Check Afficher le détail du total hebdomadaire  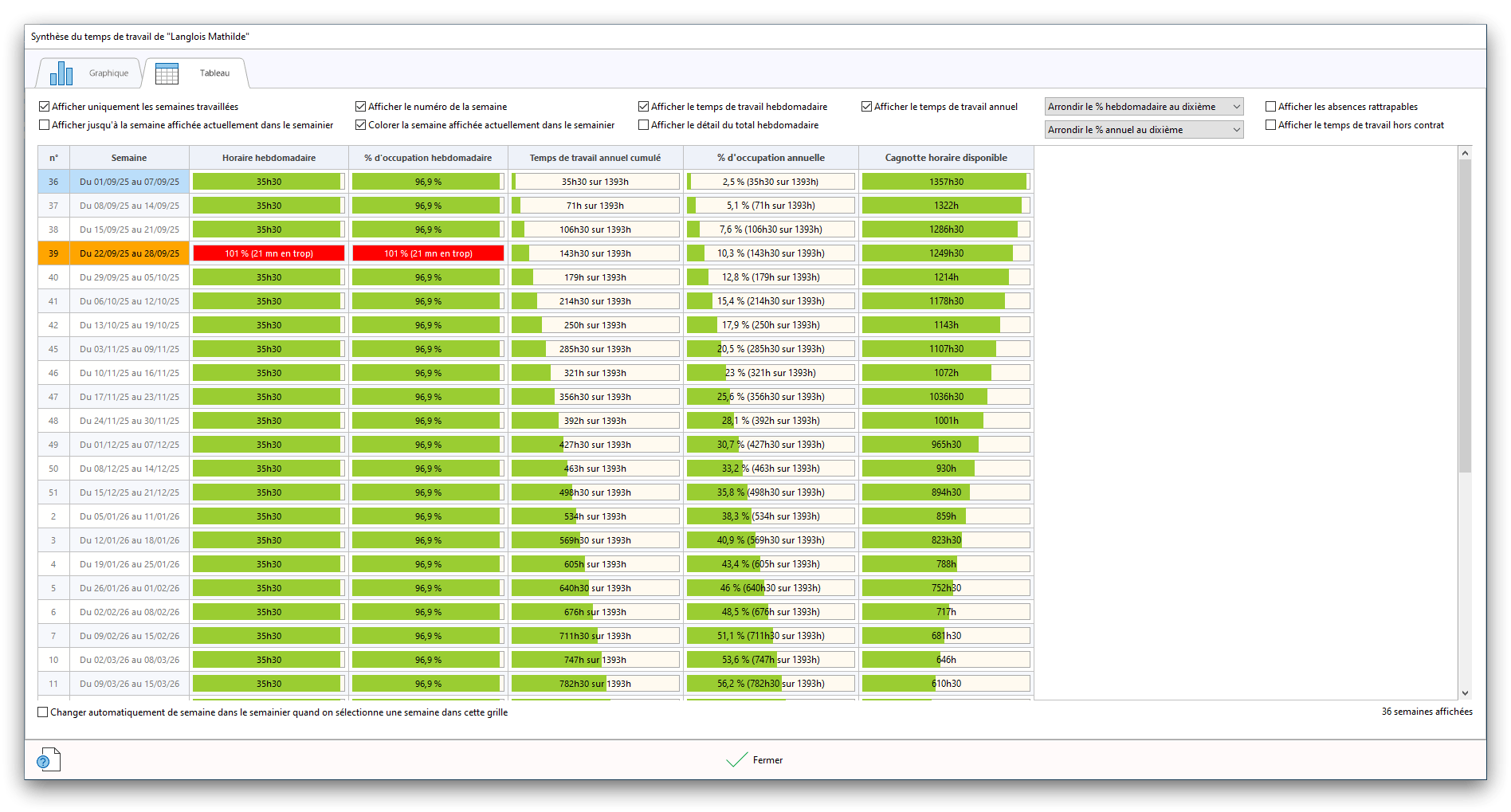[x=644, y=125]
